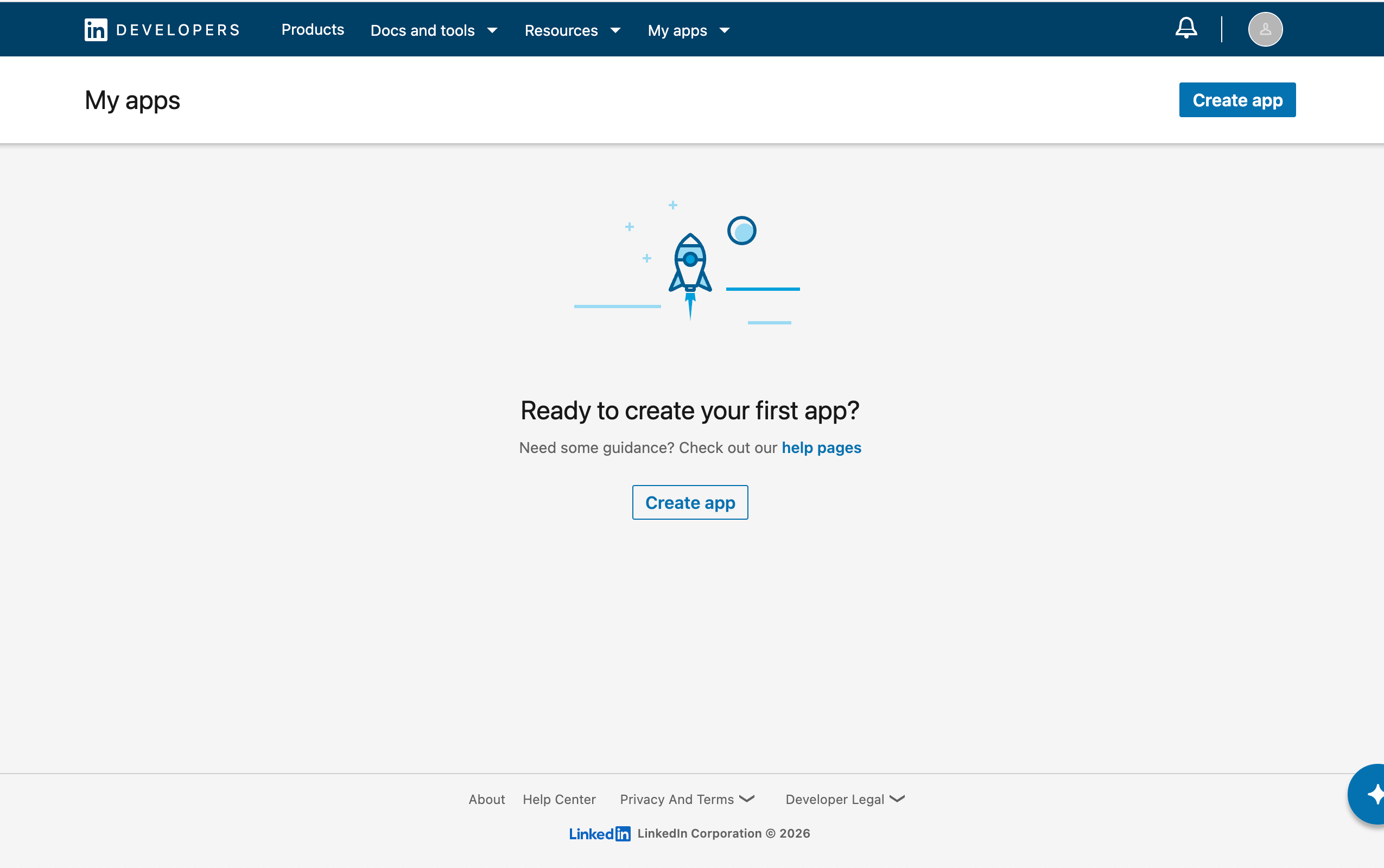This screenshot has height=868, width=1384.
Task: Click the outlined Create app button
Action: point(690,502)
